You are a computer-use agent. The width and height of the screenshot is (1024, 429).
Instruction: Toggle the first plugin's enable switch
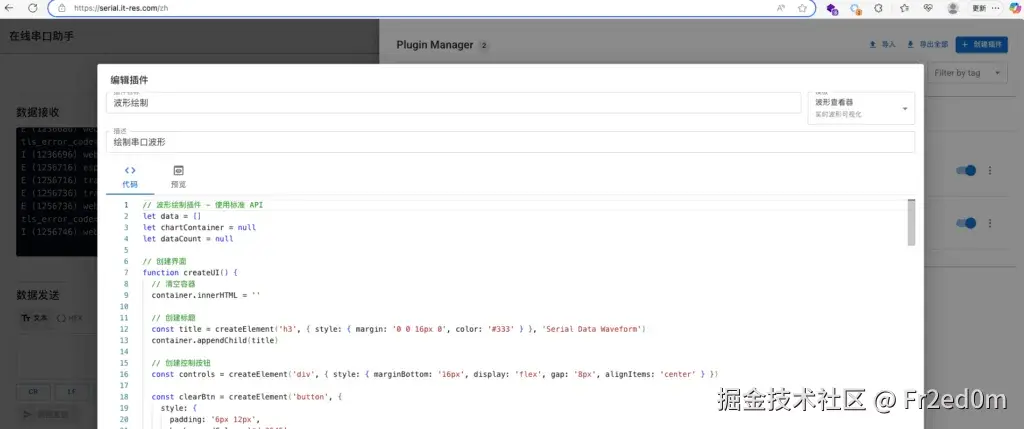(x=966, y=170)
